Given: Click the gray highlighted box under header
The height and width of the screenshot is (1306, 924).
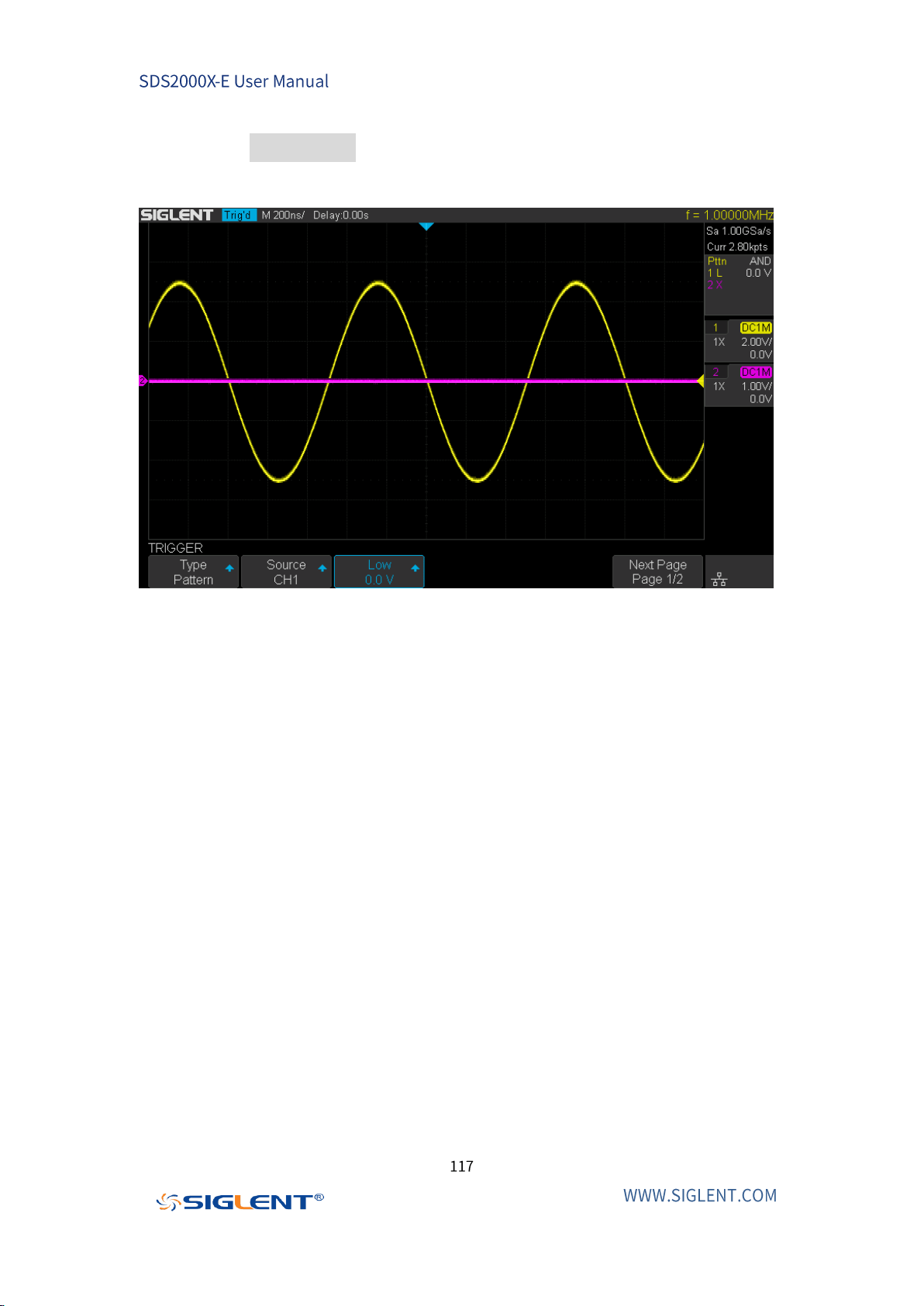Looking at the screenshot, I should tap(302, 147).
